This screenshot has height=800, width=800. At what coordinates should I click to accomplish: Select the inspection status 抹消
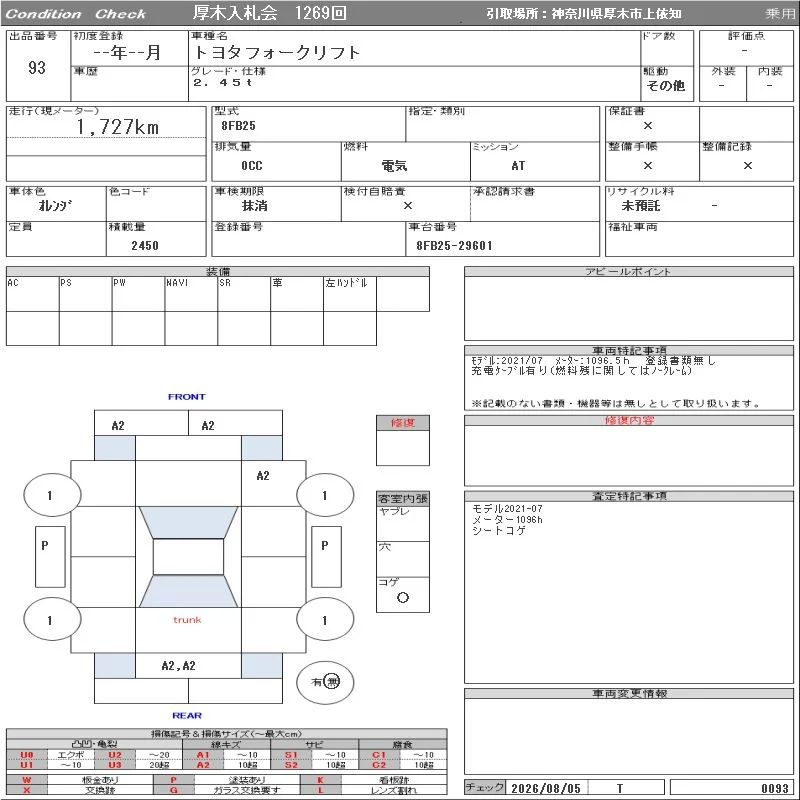254,206
